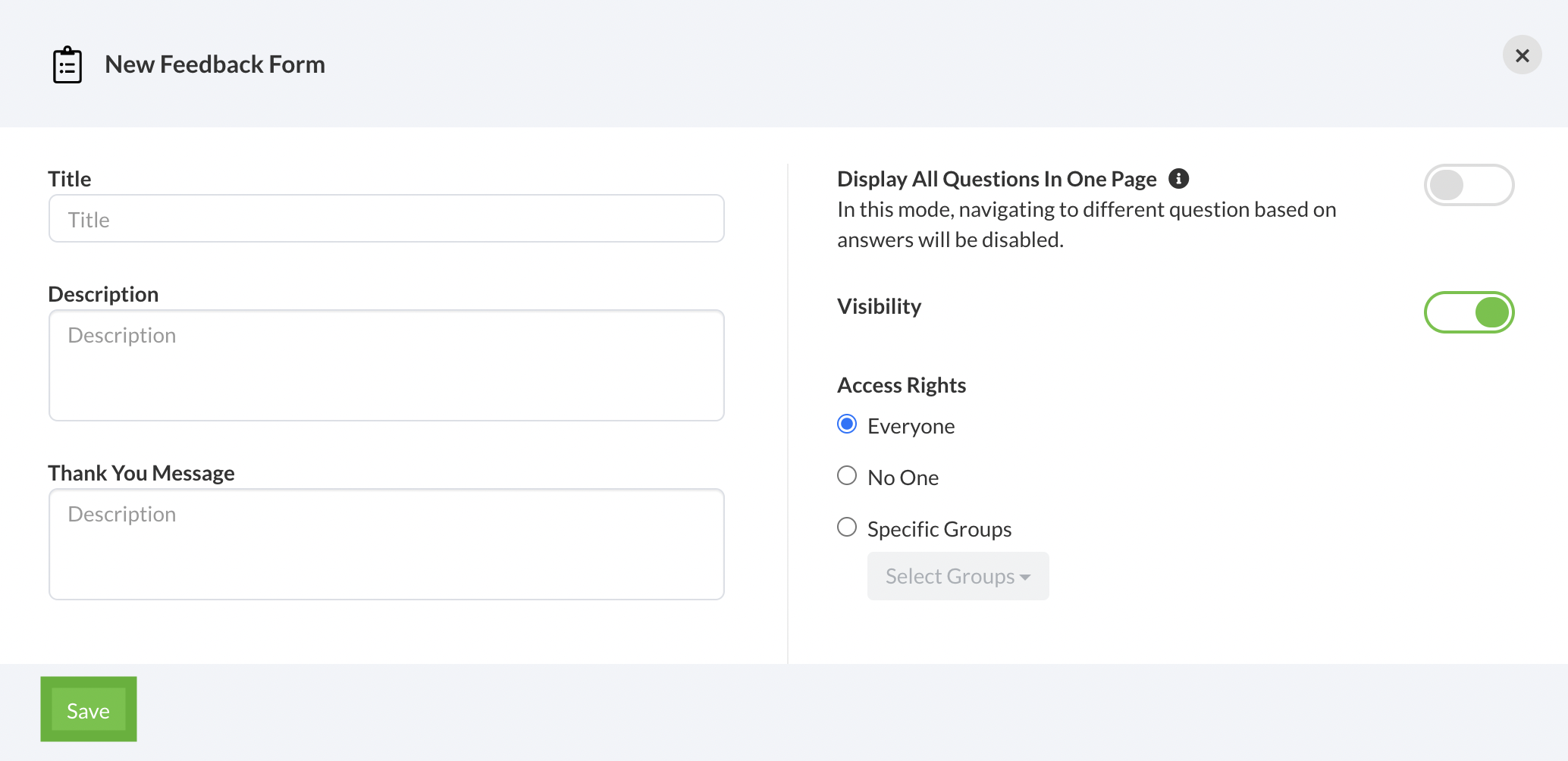Click the "Access Rights" heading
This screenshot has height=761, width=1568.
[902, 385]
